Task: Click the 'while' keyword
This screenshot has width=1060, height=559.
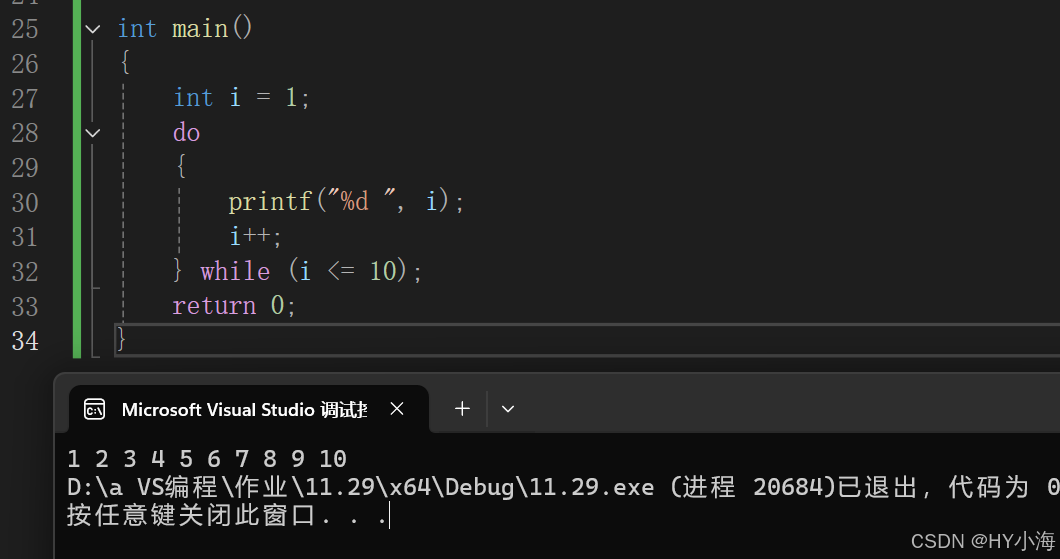Action: 235,272
